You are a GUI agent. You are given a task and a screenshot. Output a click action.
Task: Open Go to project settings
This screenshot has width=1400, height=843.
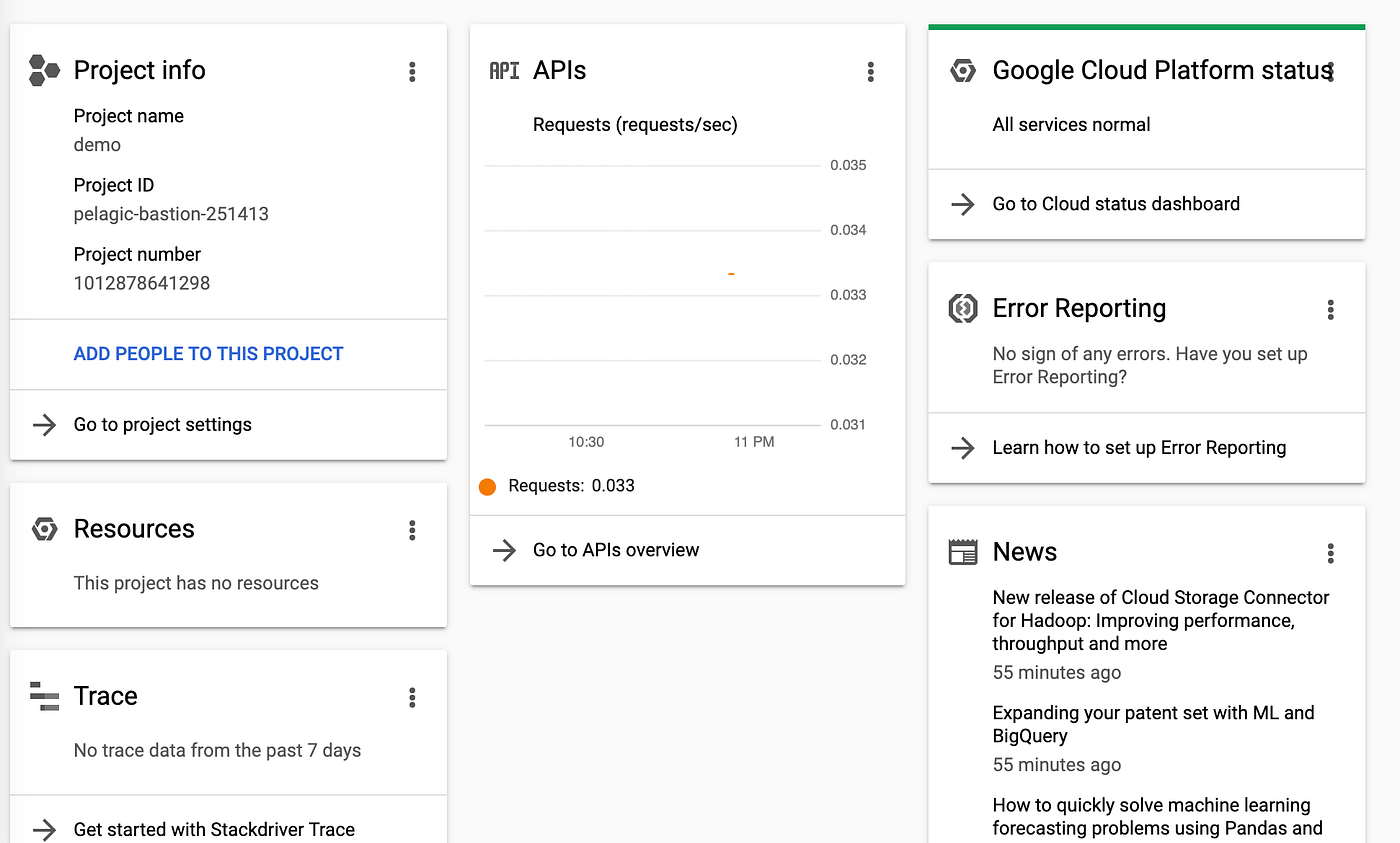tap(162, 424)
